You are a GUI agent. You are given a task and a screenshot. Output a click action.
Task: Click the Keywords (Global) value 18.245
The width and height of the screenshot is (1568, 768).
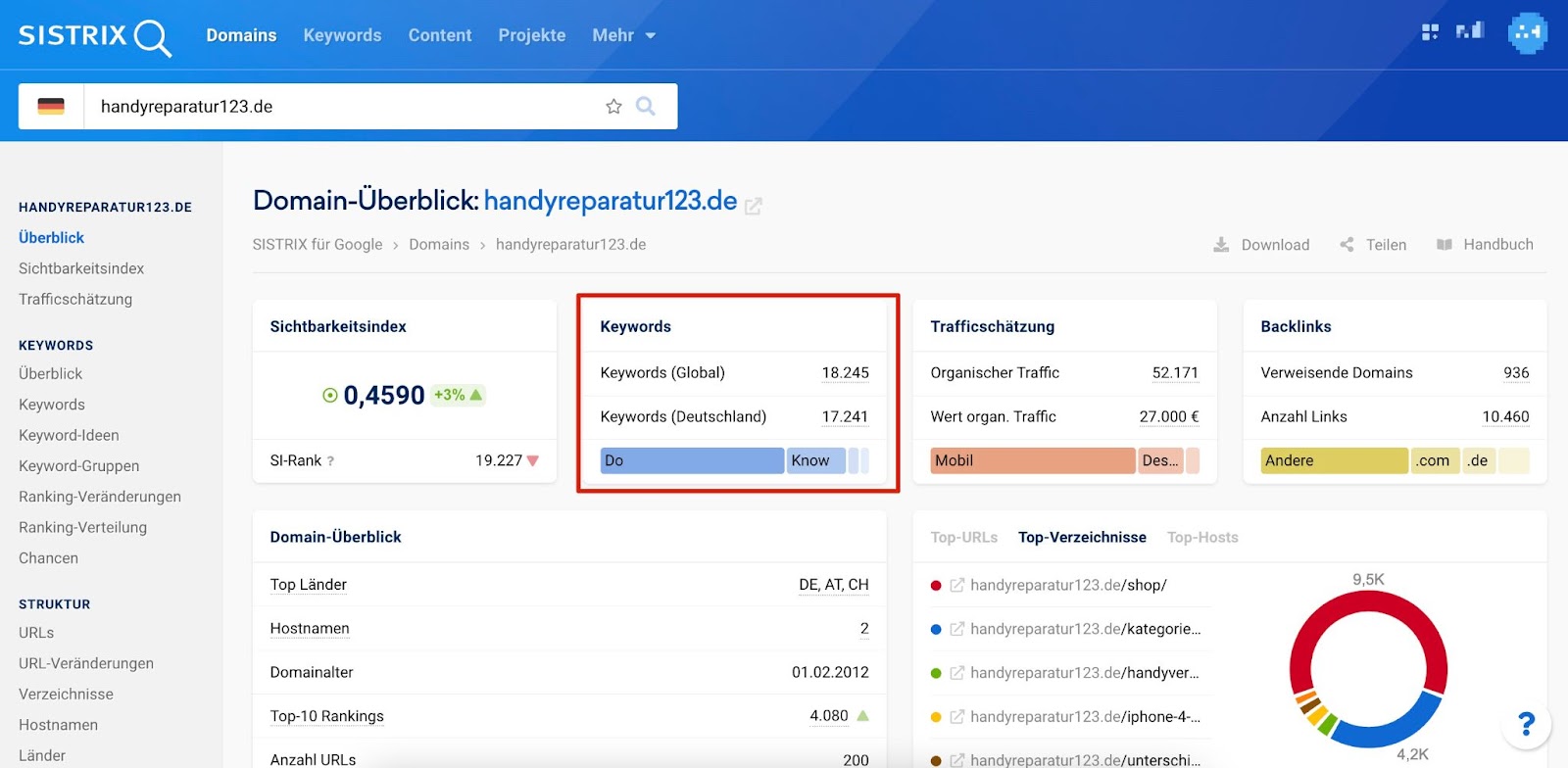pos(845,373)
